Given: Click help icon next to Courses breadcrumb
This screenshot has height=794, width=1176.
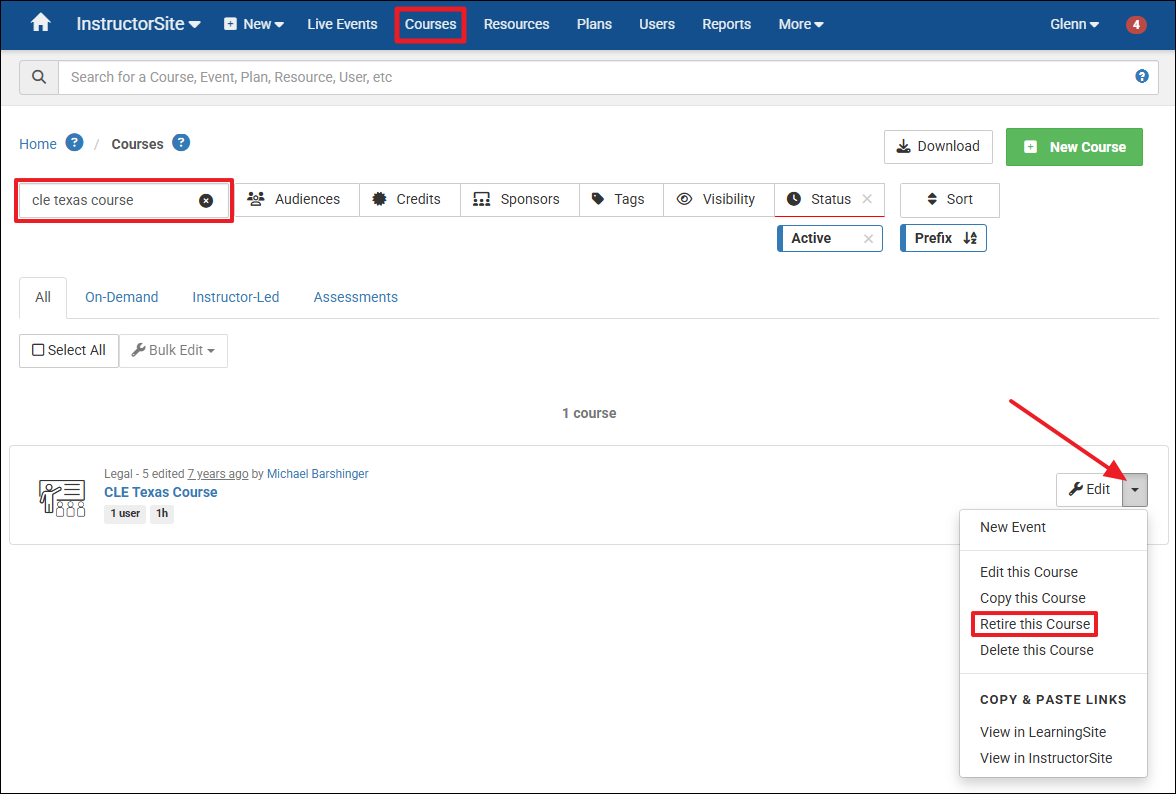Looking at the screenshot, I should pyautogui.click(x=181, y=142).
